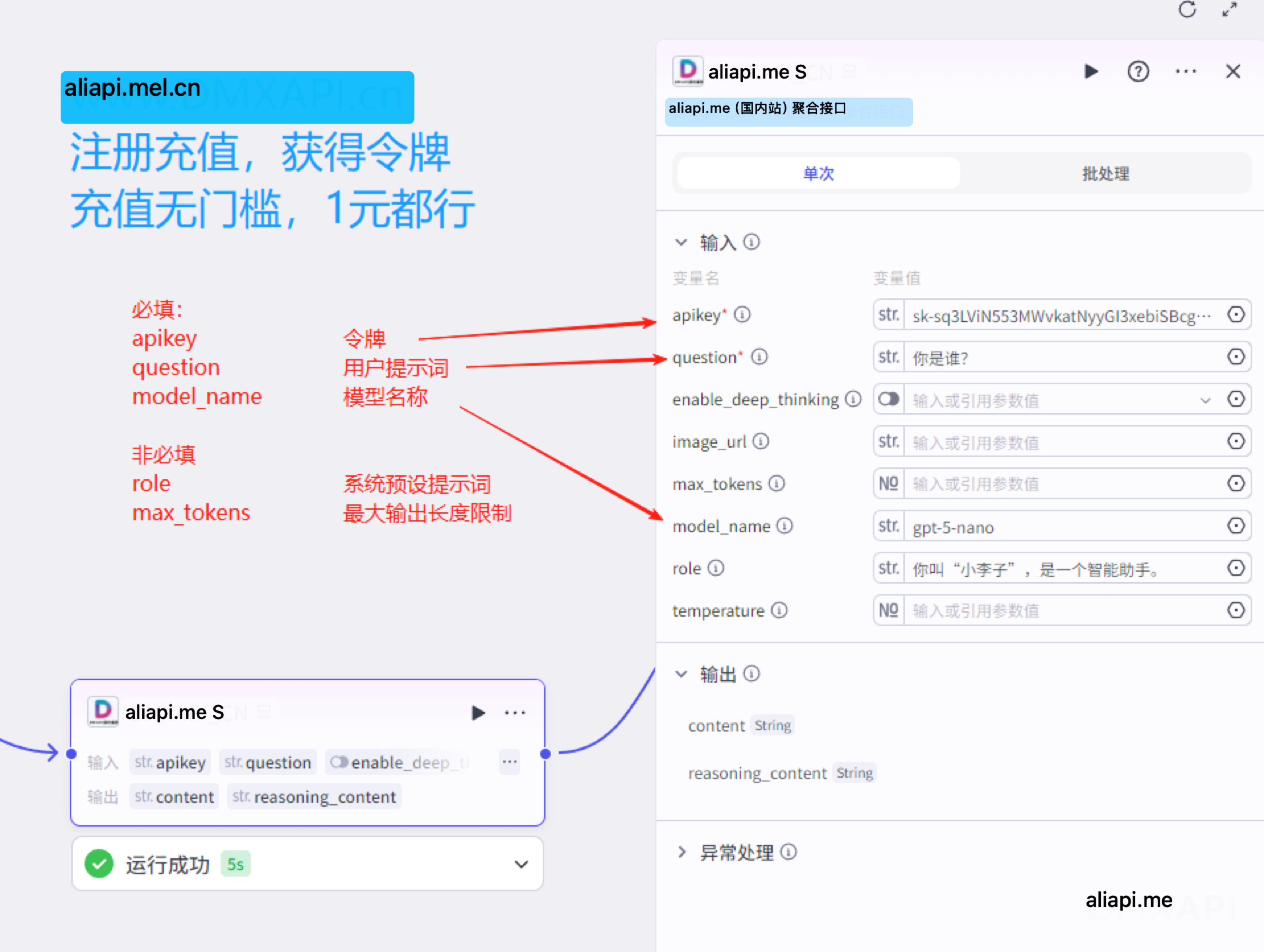The image size is (1264, 952).
Task: Show more inputs via node card ellipsis chip
Action: coord(509,762)
